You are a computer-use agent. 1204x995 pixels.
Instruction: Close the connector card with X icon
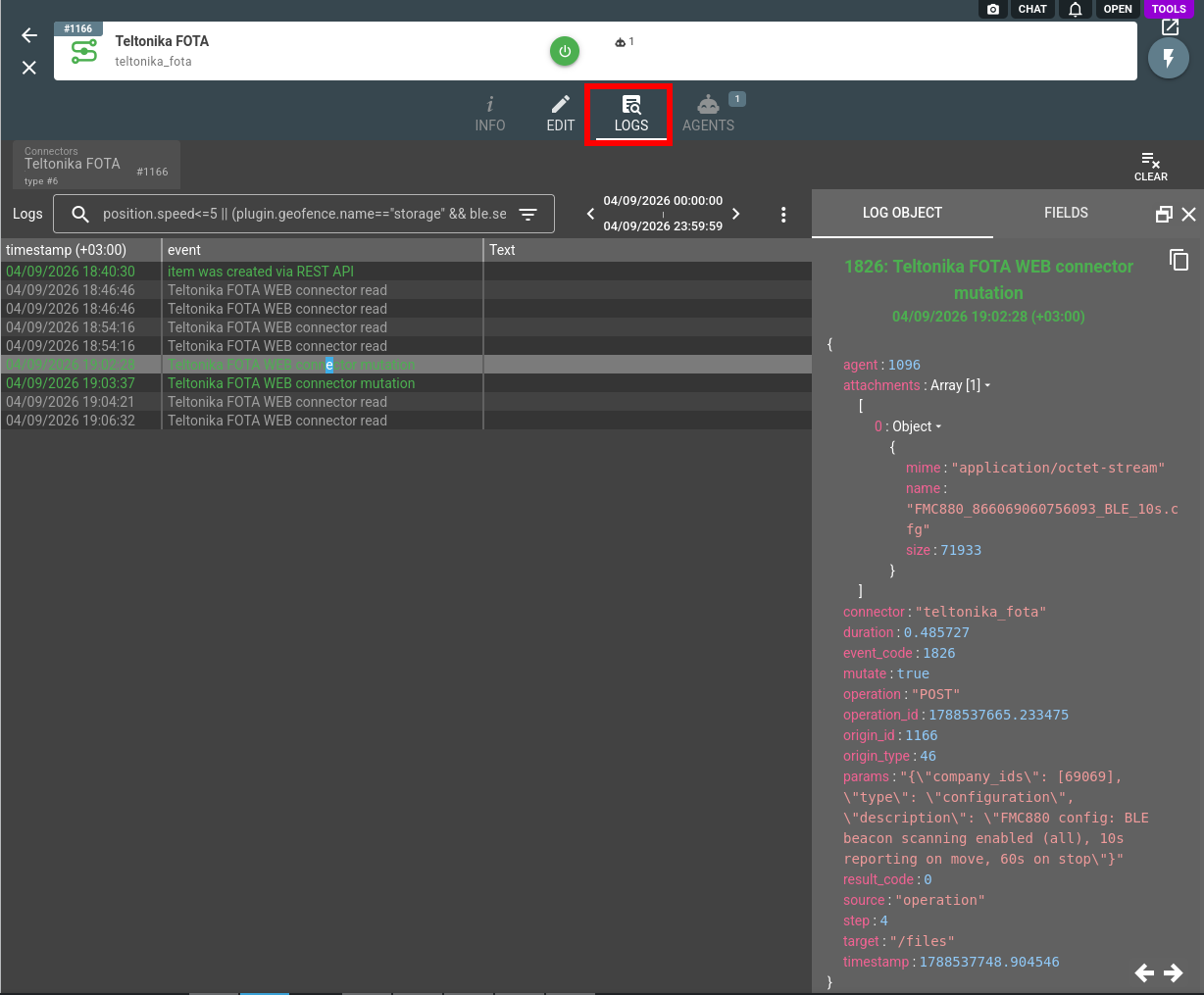29,68
